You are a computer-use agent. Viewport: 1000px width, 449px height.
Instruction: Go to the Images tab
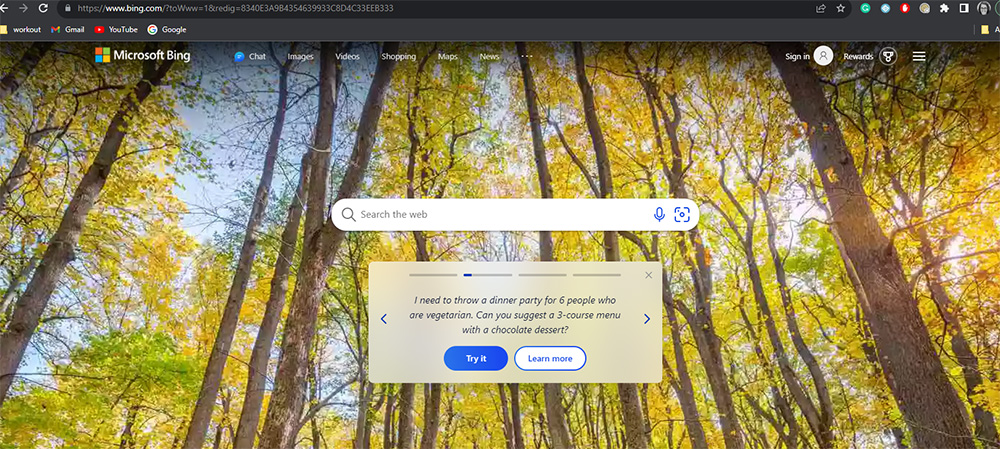pos(300,56)
